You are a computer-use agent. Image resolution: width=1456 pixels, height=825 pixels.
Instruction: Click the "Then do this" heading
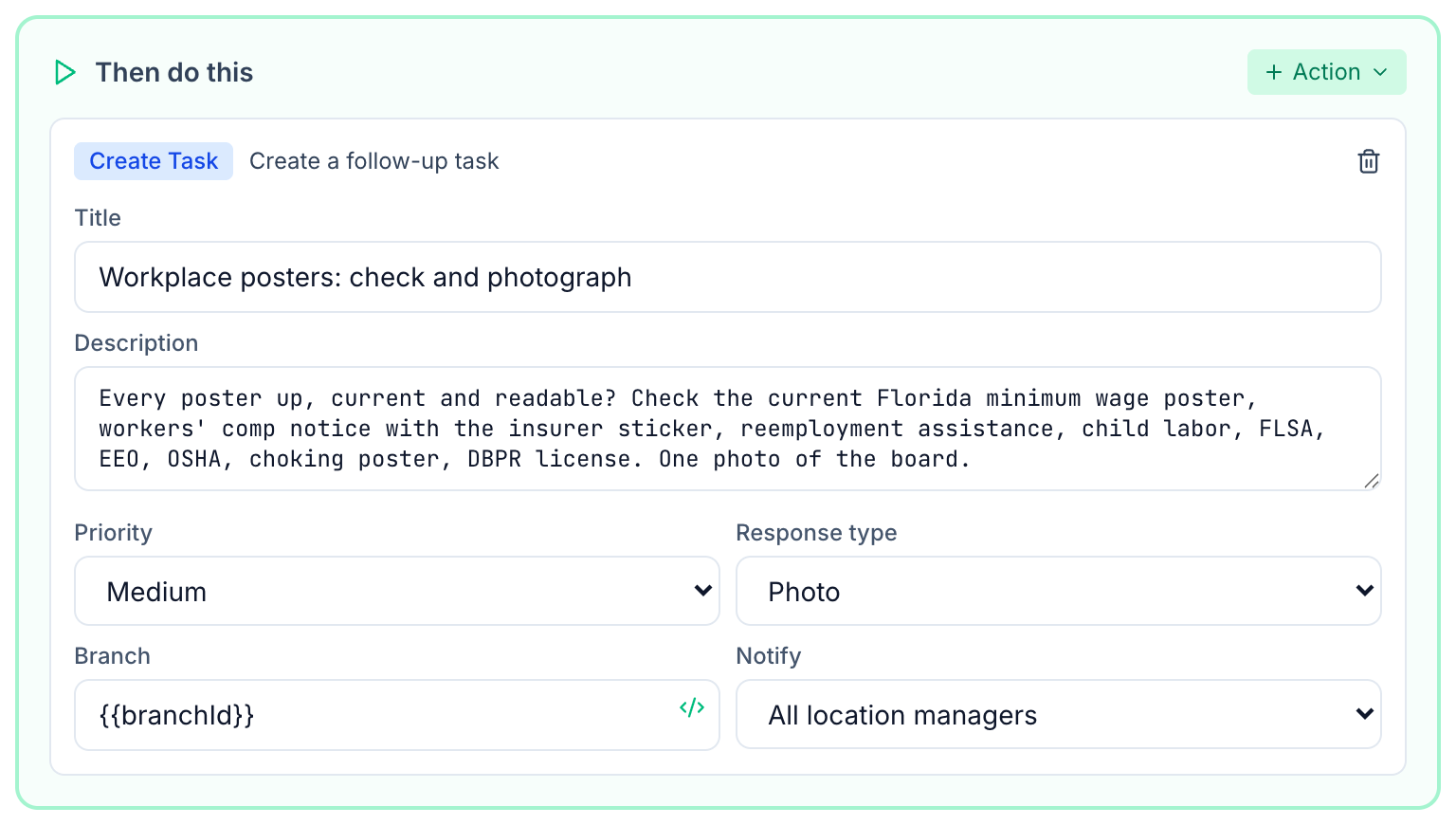174,72
